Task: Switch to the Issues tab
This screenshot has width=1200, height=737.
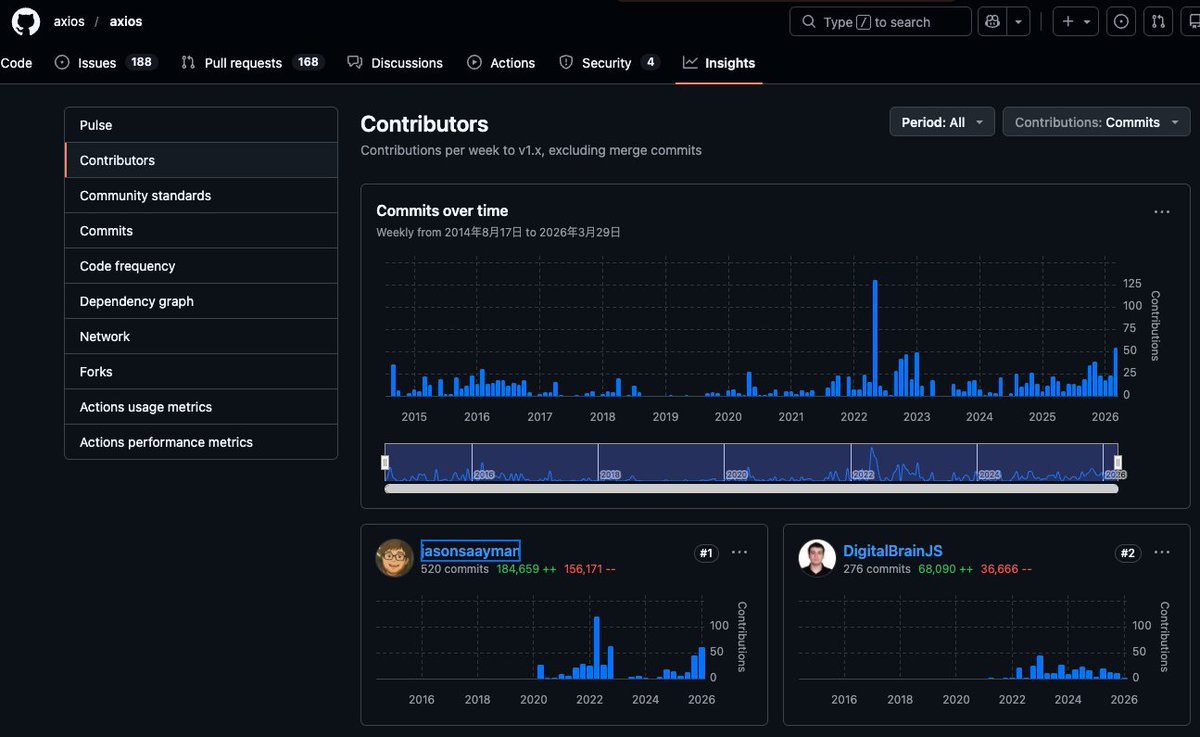Action: tap(105, 63)
